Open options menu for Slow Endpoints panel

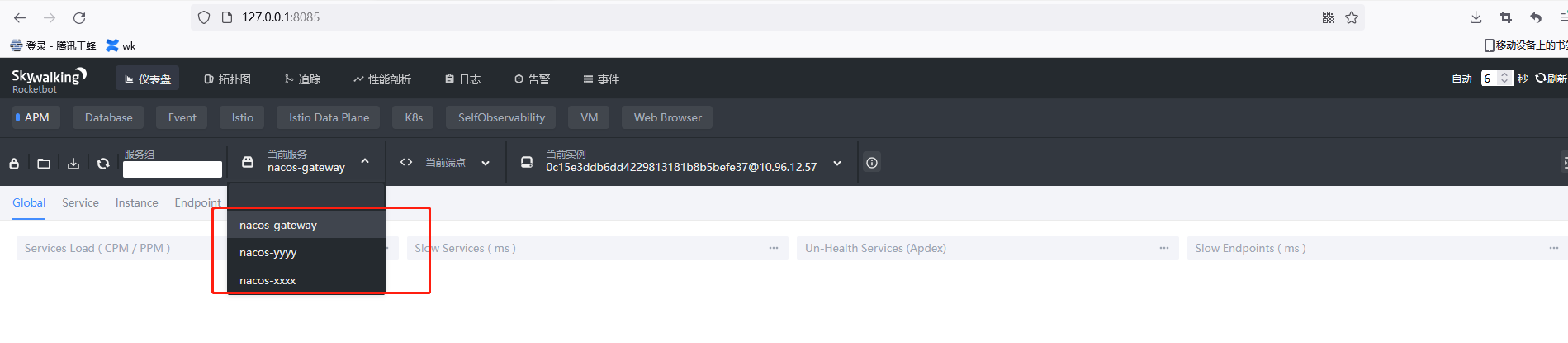(1554, 248)
